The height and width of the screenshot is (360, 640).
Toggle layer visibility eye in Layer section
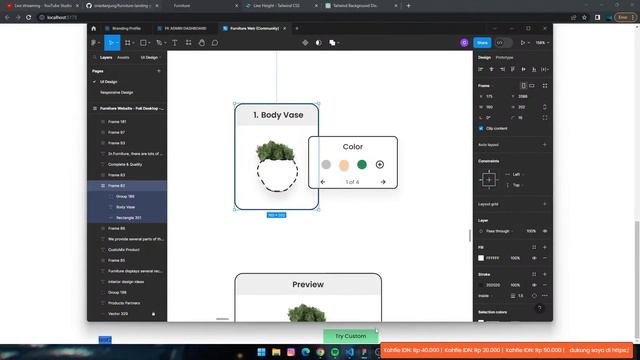pyautogui.click(x=545, y=231)
